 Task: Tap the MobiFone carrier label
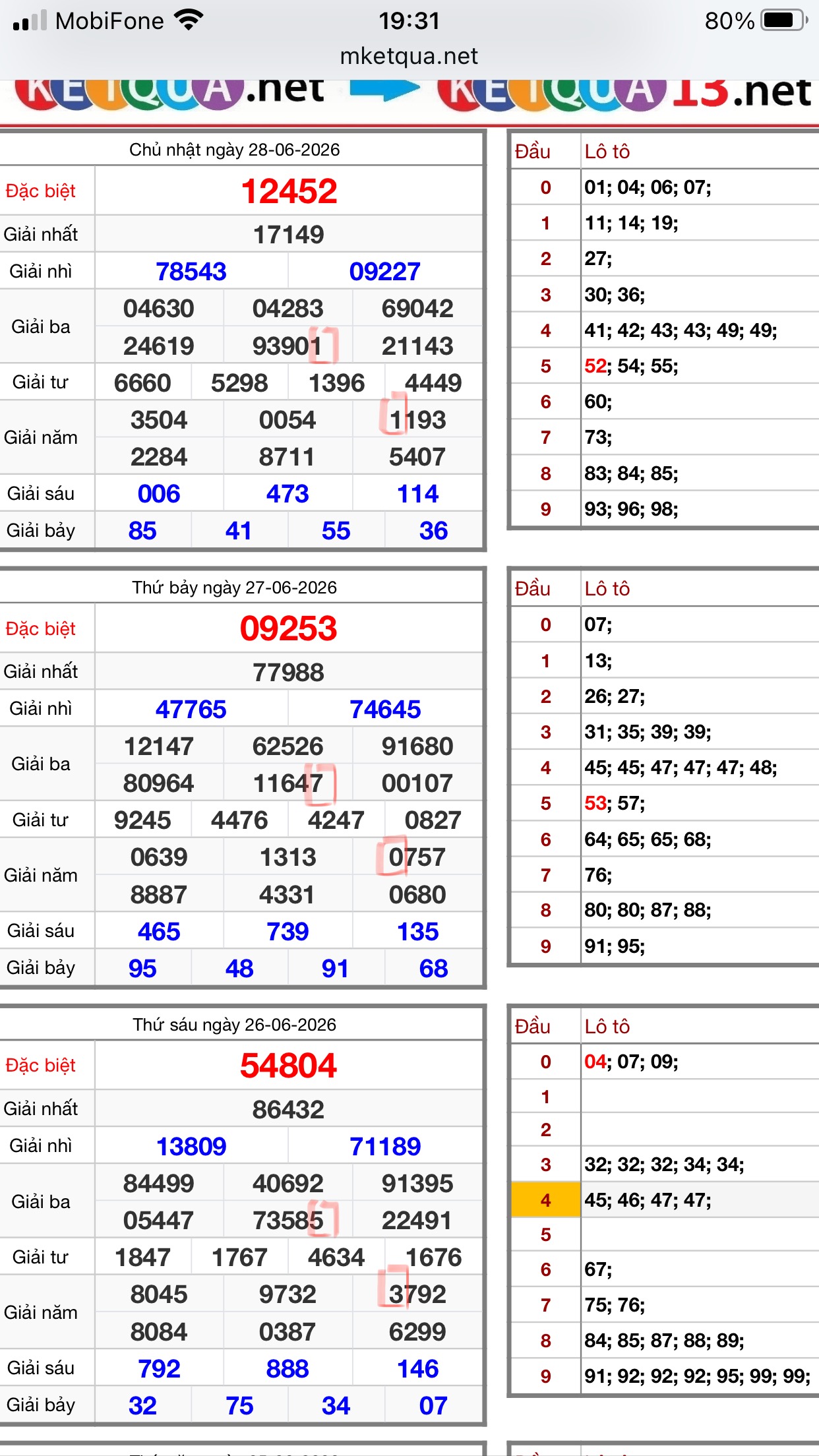[109, 21]
